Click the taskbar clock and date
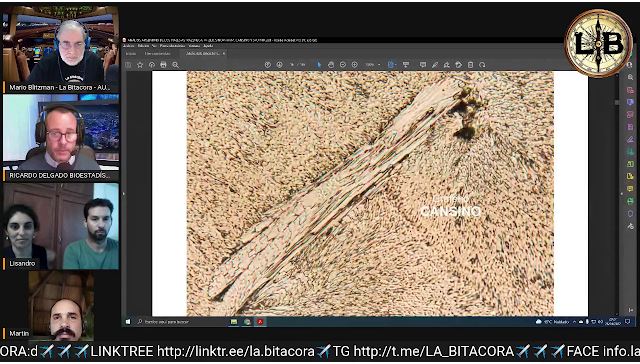This screenshot has width=640, height=364. [x=613, y=322]
